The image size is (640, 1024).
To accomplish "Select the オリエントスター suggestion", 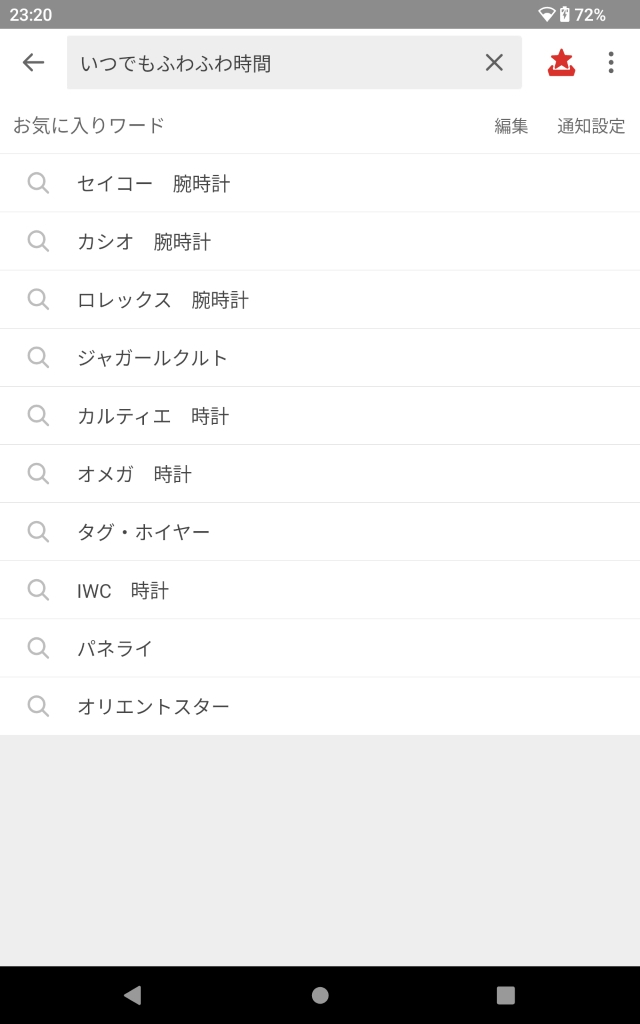I will tap(153, 707).
